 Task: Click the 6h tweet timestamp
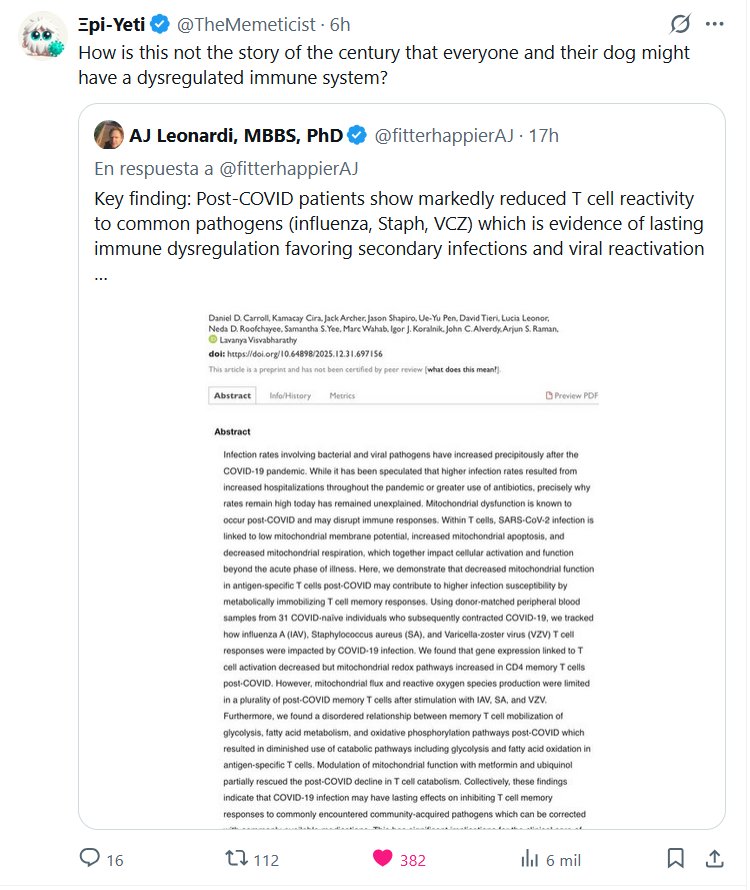(x=340, y=24)
